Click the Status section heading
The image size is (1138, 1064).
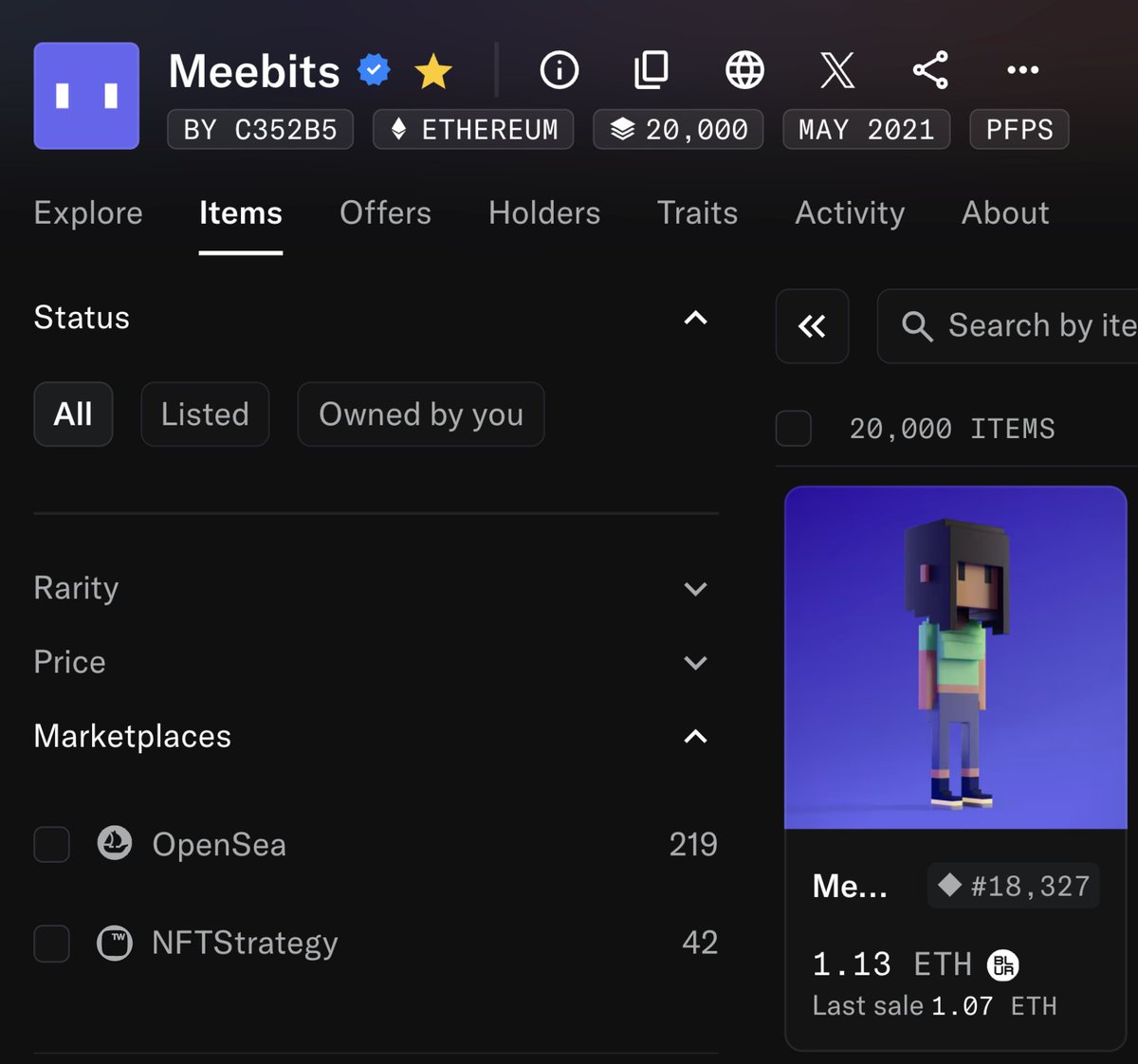pyautogui.click(x=82, y=317)
